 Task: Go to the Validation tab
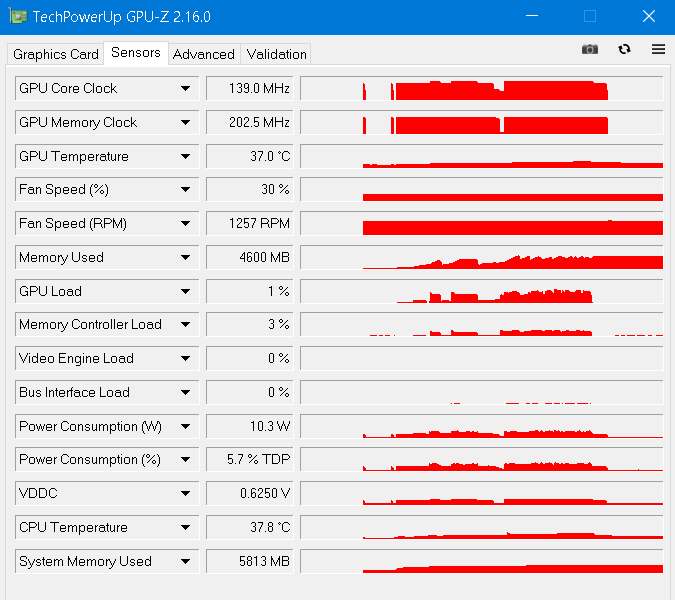[x=276, y=54]
